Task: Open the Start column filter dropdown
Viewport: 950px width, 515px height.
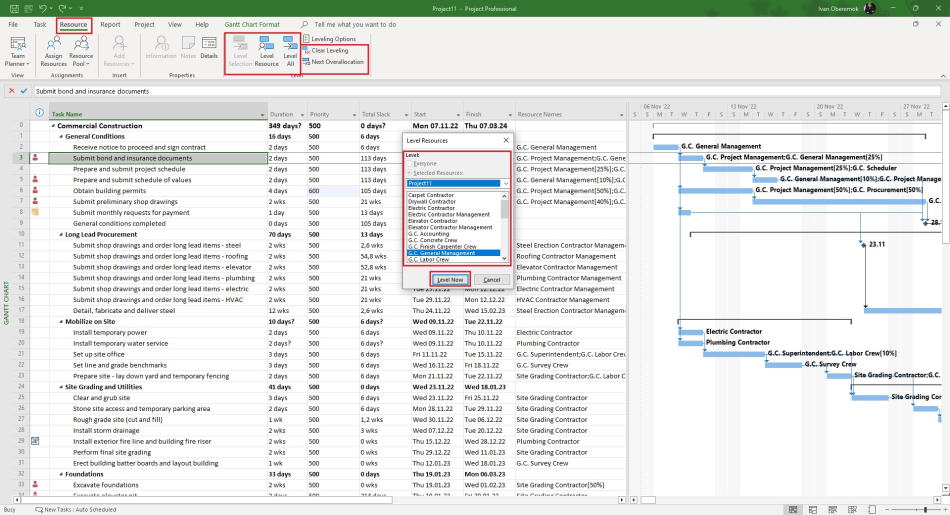Action: 458,115
